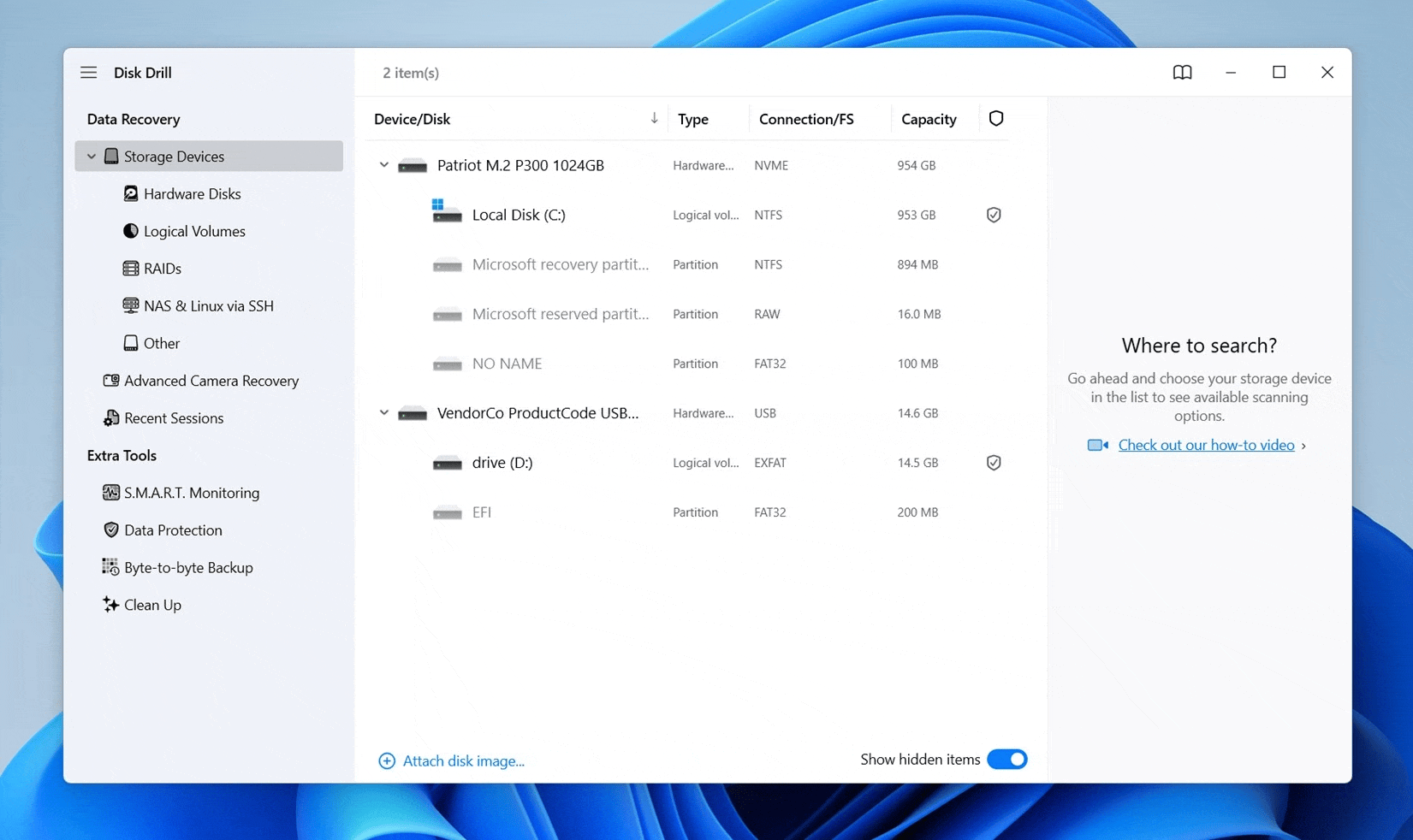Viewport: 1413px width, 840px height.
Task: Open S.M.A.R.T. Monitoring tool icon
Action: click(x=110, y=493)
